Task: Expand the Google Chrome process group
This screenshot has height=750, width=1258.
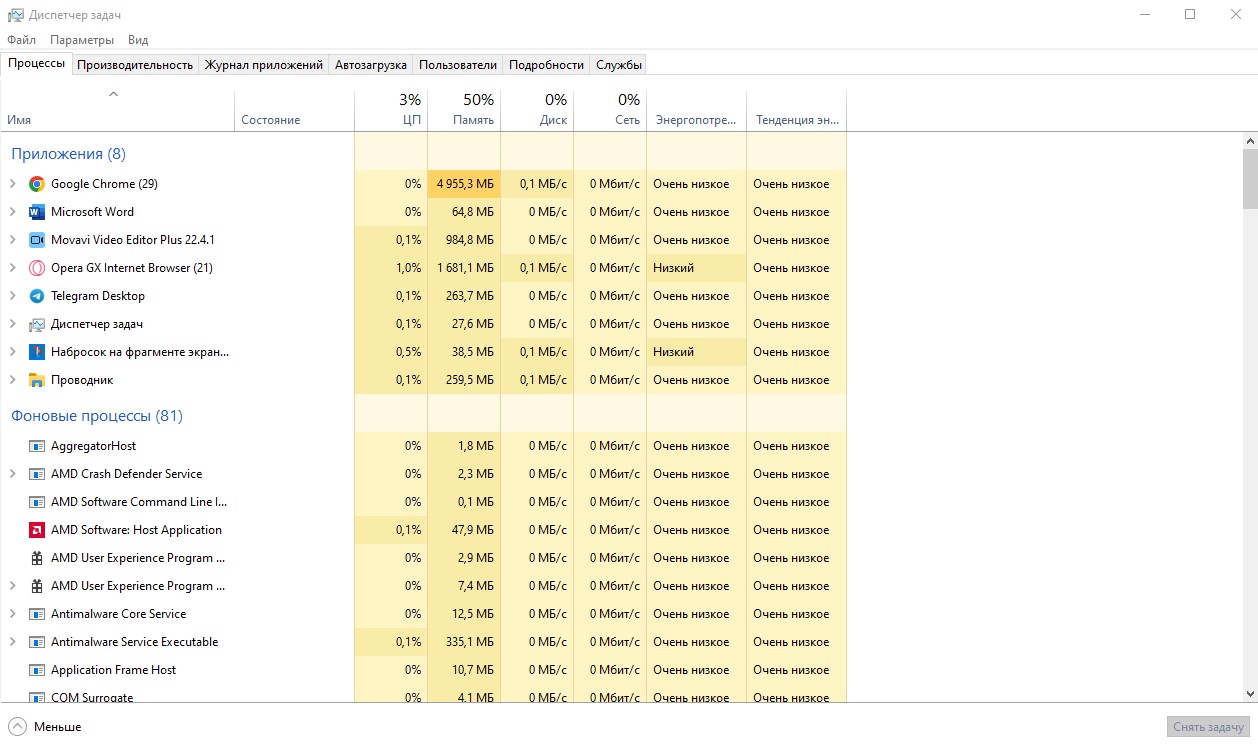Action: pos(13,184)
